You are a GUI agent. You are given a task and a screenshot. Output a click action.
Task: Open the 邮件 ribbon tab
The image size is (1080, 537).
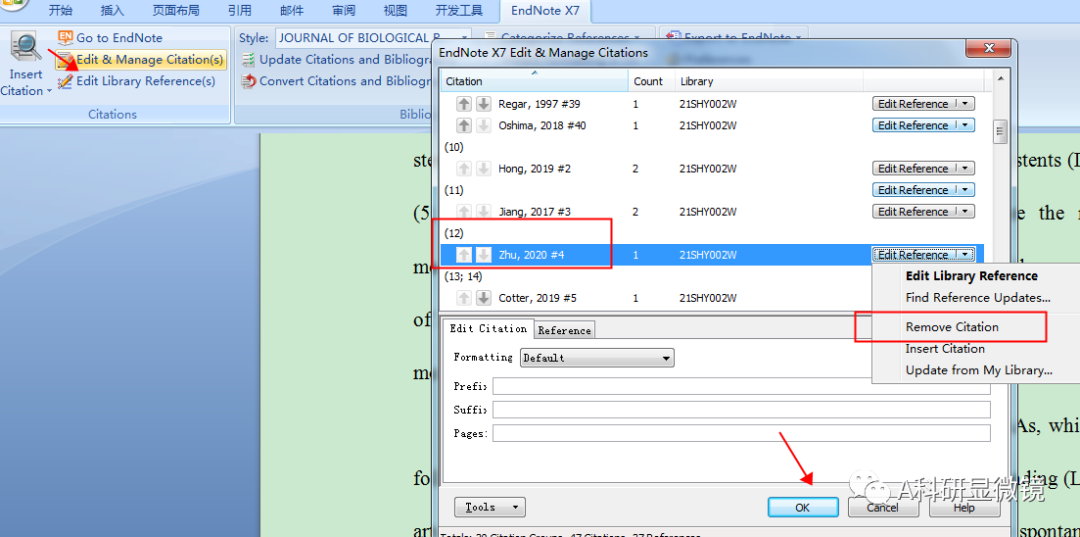pos(291,10)
